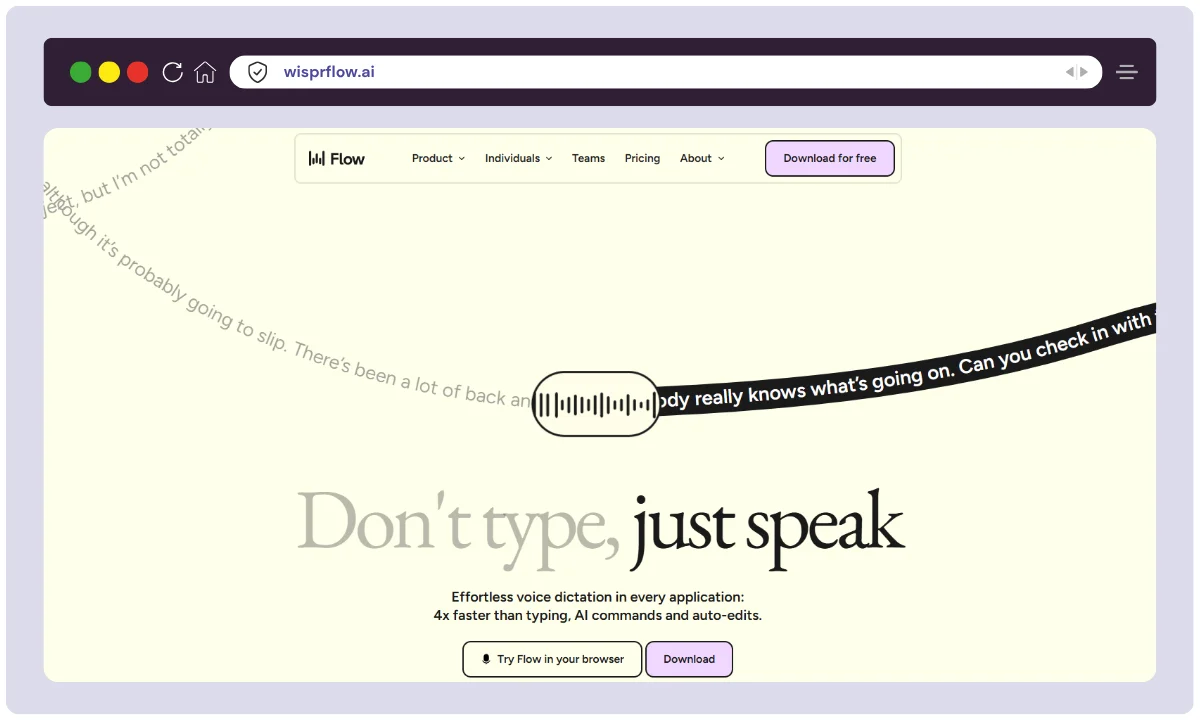
Task: Expand the About dropdown menu
Action: pyautogui.click(x=702, y=158)
